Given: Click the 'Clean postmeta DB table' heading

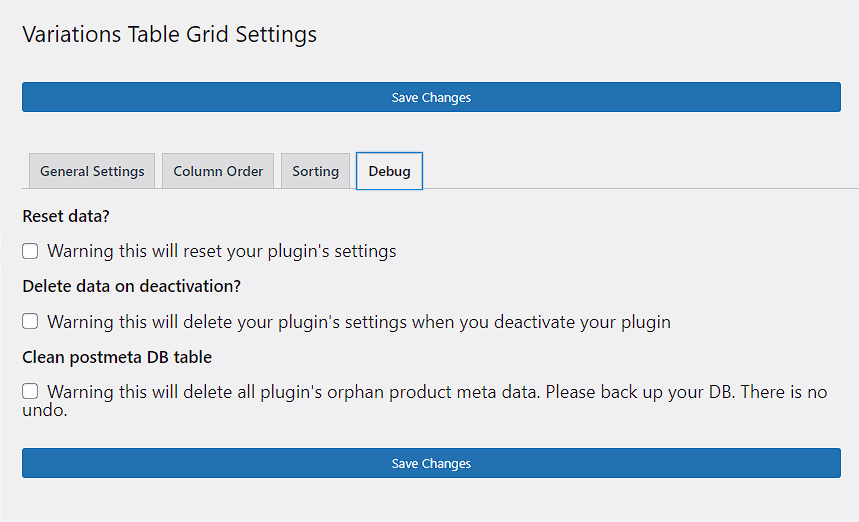Looking at the screenshot, I should [x=117, y=357].
